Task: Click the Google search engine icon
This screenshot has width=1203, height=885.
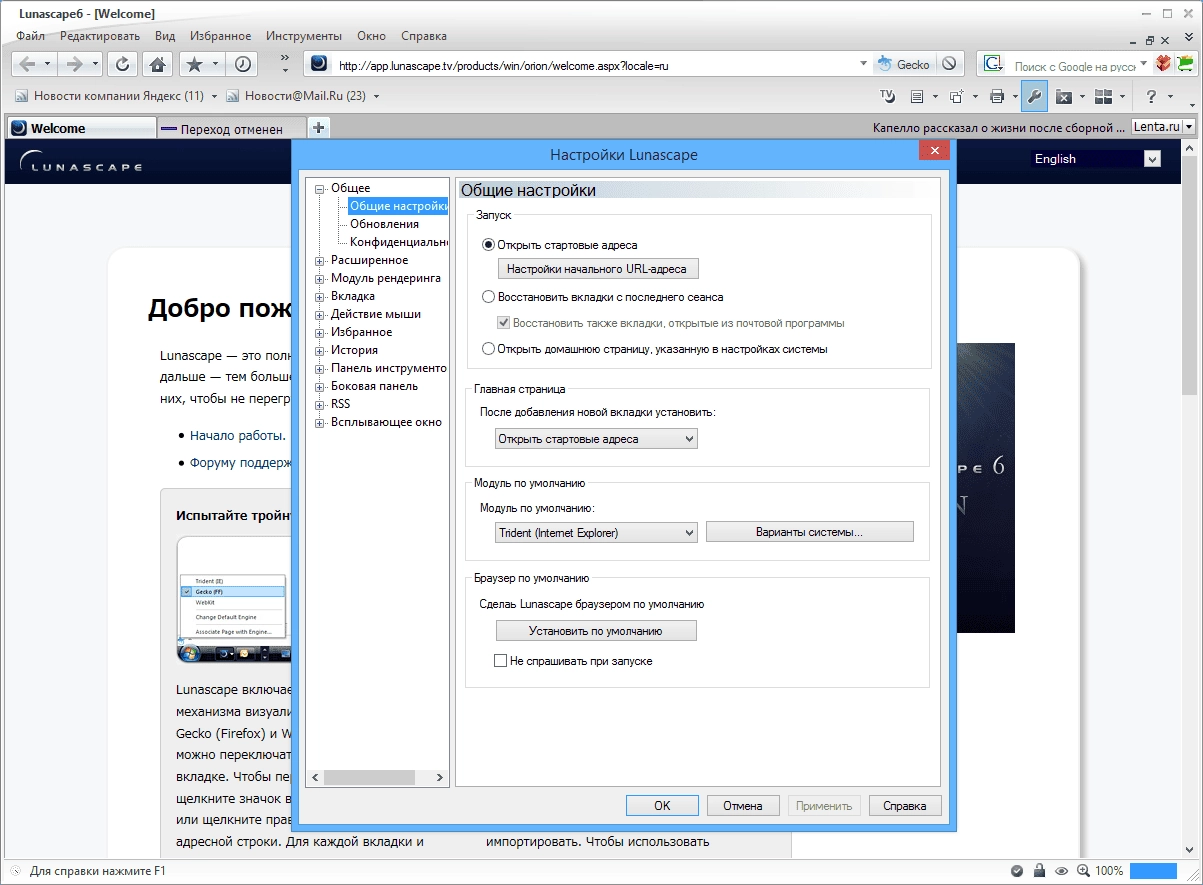Action: [992, 64]
